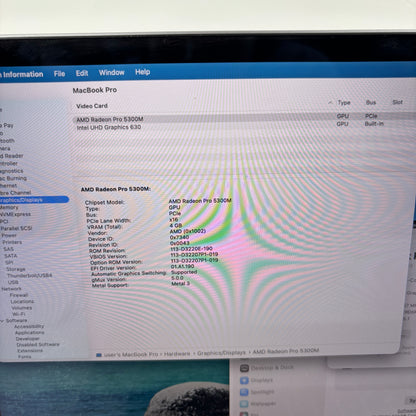Open the Window menu
Viewport: 416px width, 416px height.
(111, 72)
